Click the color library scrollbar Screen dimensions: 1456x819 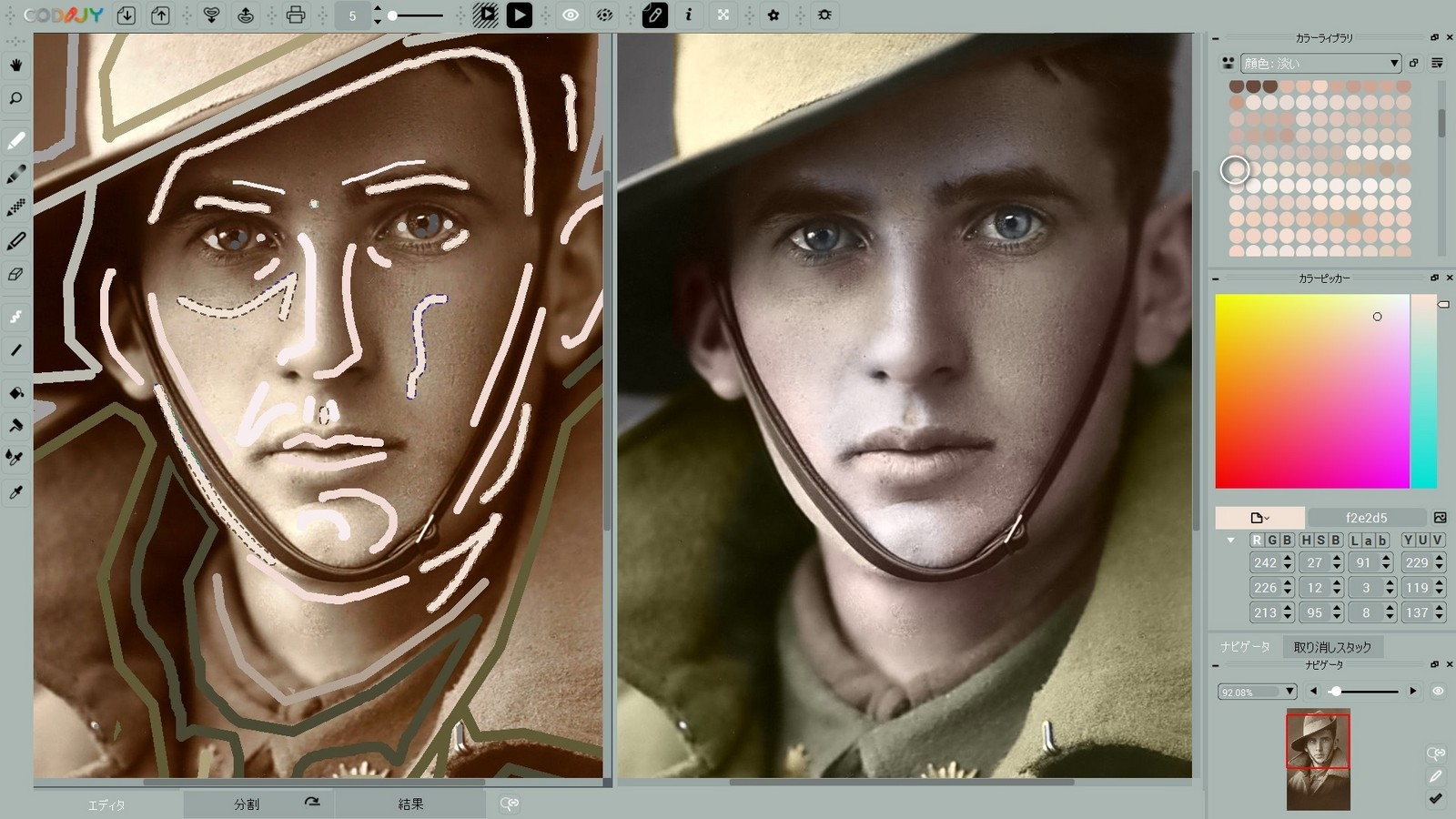point(1441,123)
